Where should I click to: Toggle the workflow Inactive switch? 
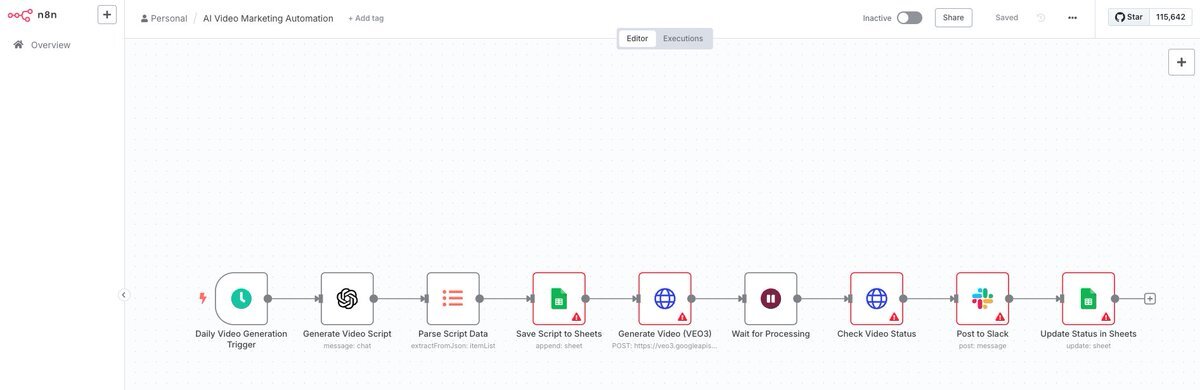click(909, 18)
